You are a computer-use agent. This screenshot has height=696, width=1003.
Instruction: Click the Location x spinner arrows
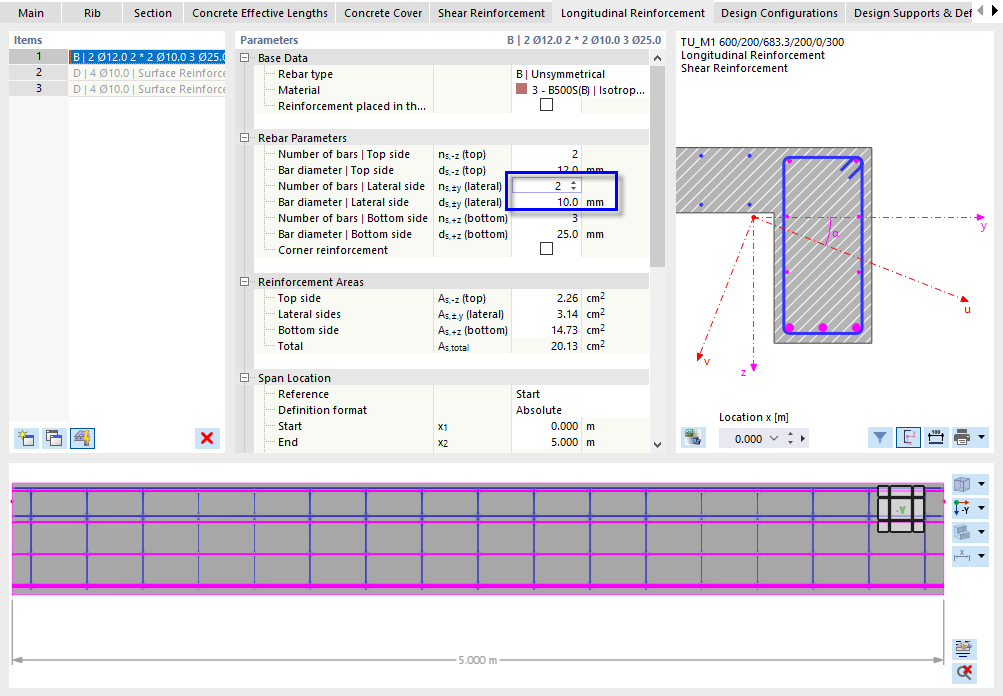point(791,439)
